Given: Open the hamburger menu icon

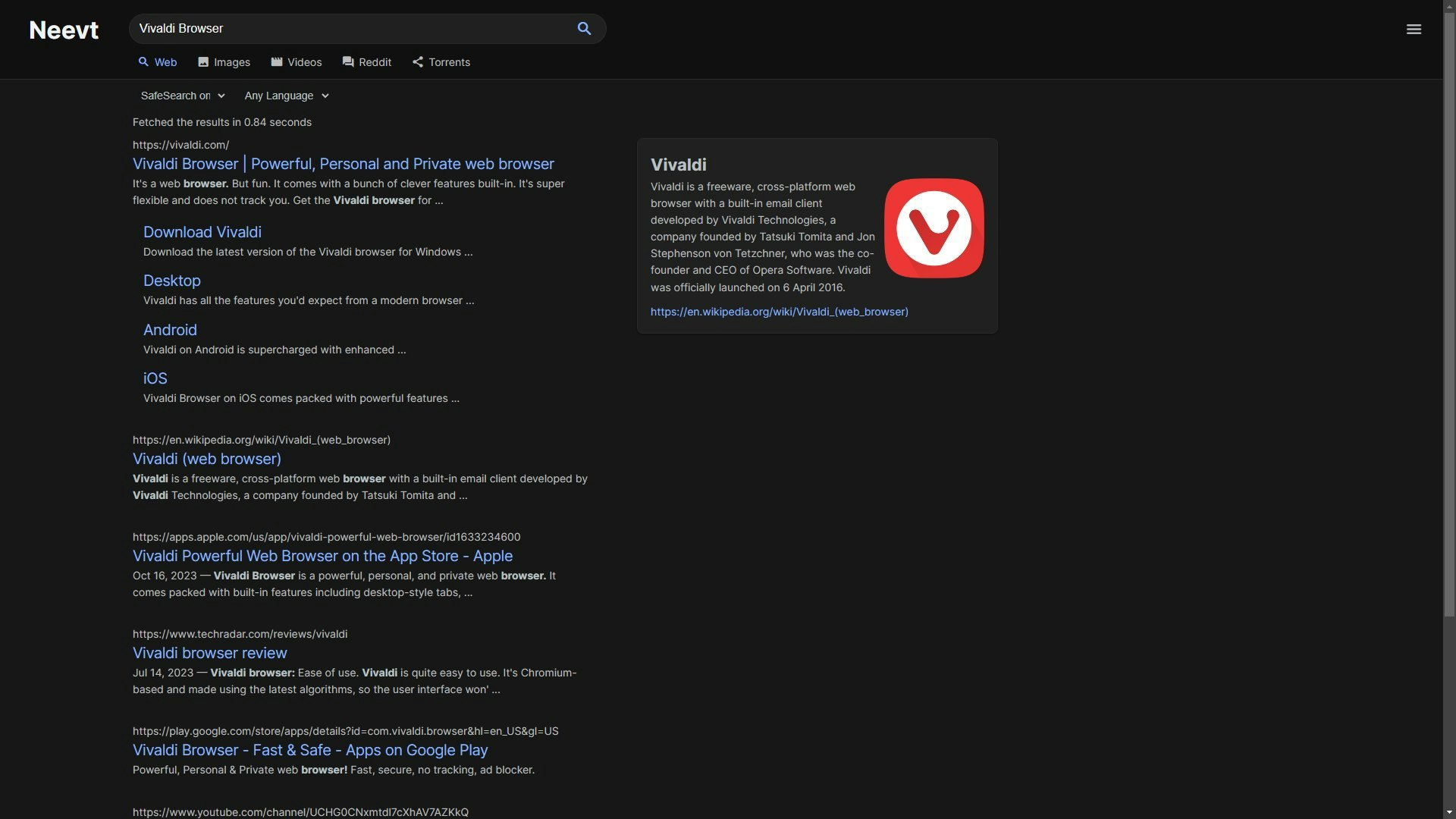Looking at the screenshot, I should [x=1414, y=29].
